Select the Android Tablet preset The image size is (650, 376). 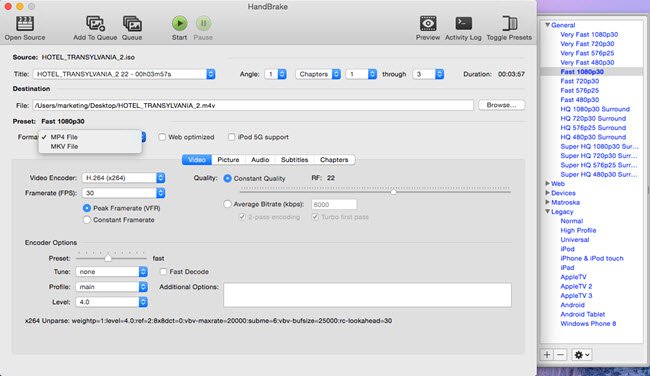(x=582, y=314)
